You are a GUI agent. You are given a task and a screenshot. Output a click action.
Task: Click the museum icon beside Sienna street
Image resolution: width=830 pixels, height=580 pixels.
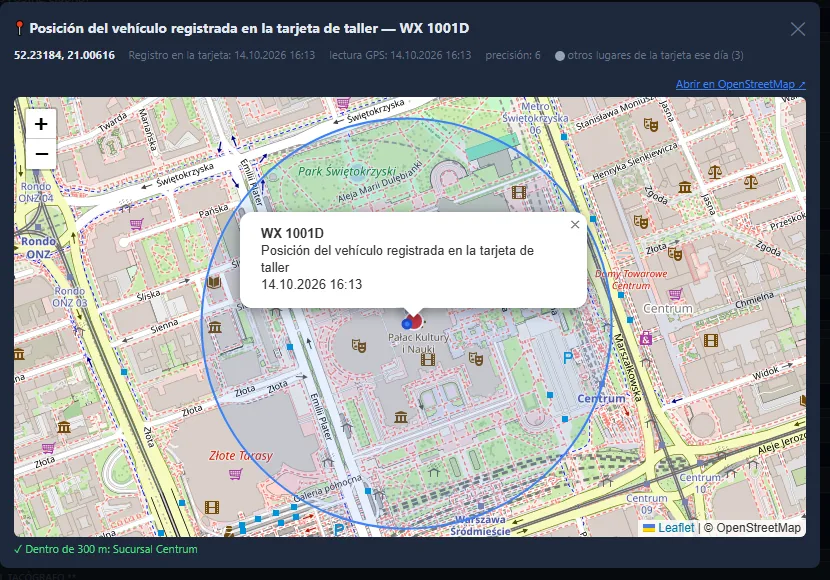(x=215, y=327)
